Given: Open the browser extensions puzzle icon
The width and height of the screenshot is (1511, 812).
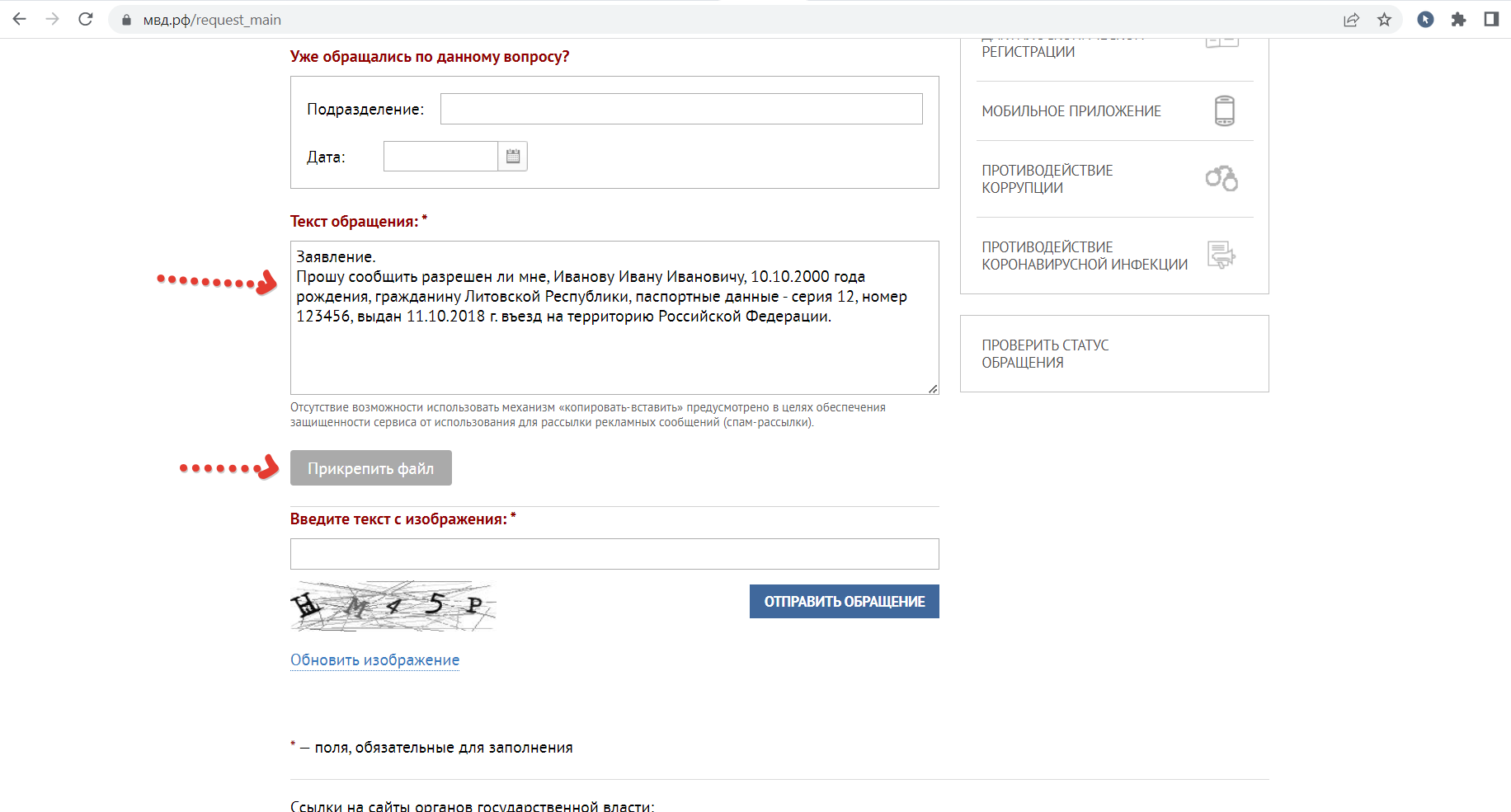Looking at the screenshot, I should click(x=1458, y=20).
